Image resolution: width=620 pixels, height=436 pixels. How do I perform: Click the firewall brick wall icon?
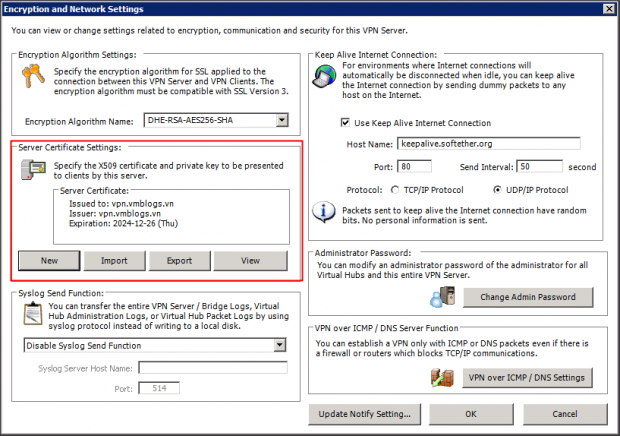442,378
